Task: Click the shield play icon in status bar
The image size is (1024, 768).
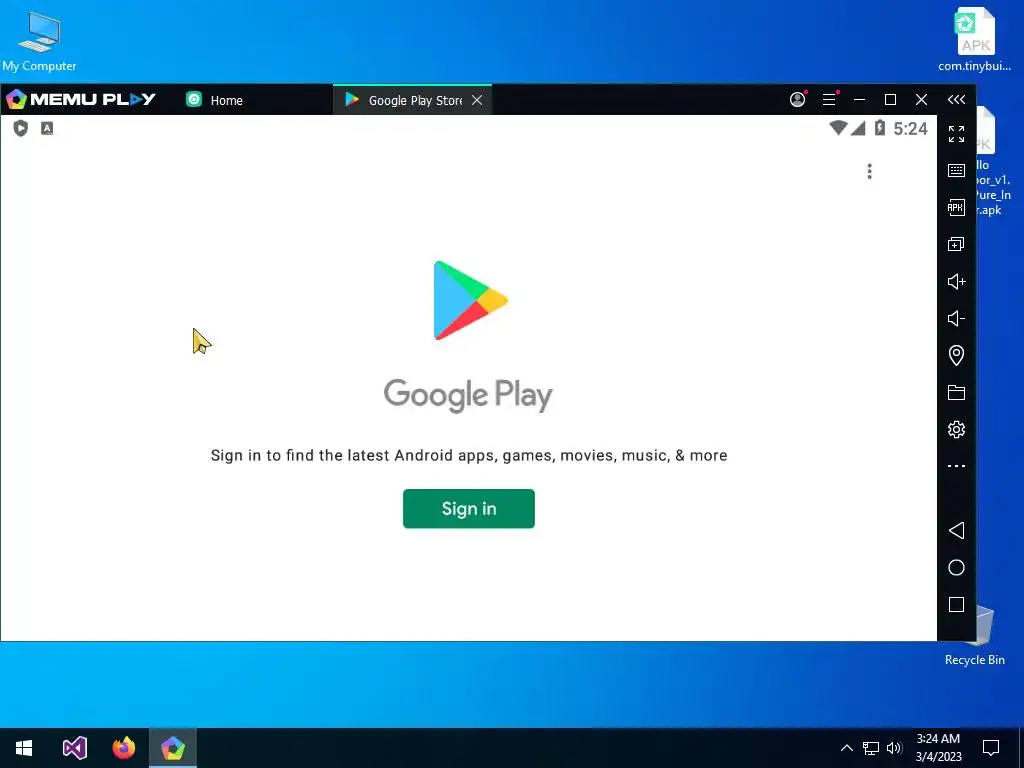Action: (x=21, y=128)
